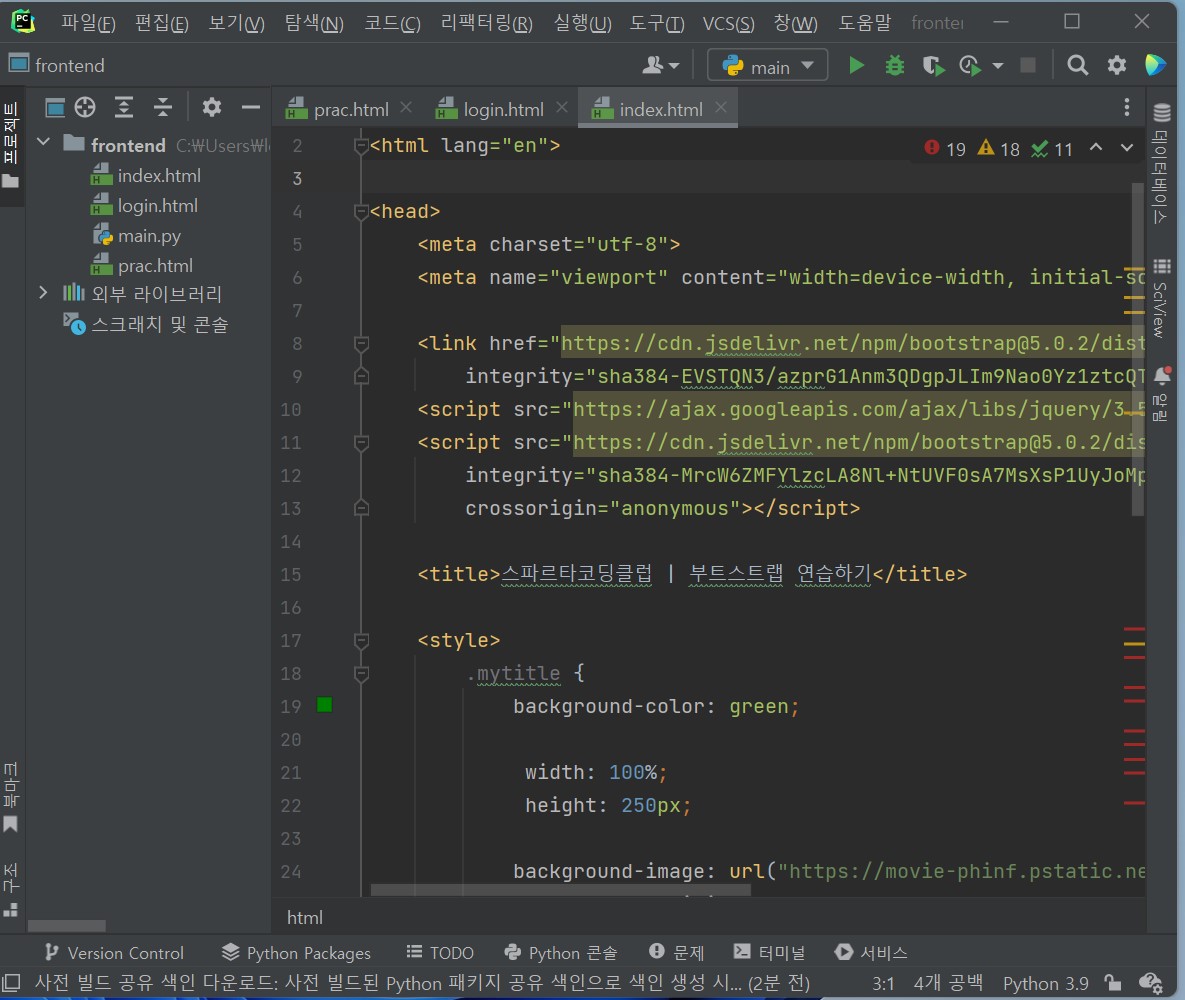Viewport: 1185px width, 1000px height.
Task: Open the Python 콘솔 tool window
Action: pos(561,953)
